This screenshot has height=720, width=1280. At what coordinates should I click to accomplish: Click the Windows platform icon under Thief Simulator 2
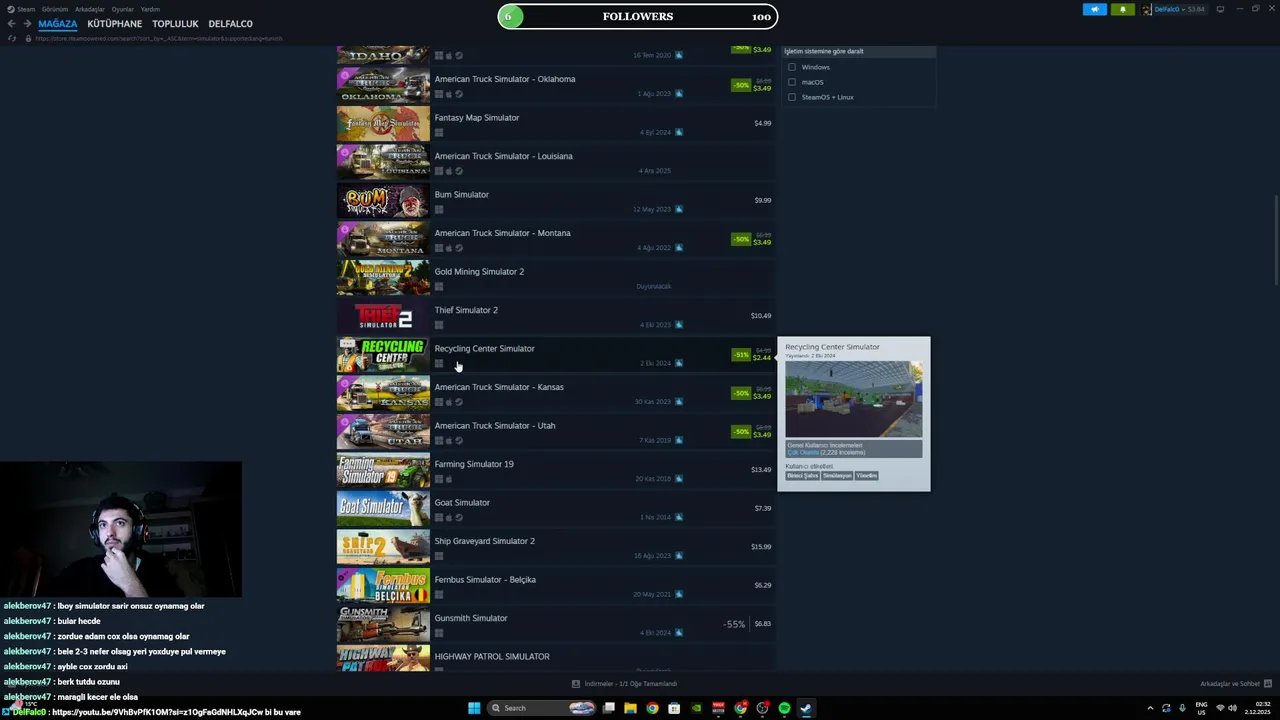pyautogui.click(x=438, y=325)
